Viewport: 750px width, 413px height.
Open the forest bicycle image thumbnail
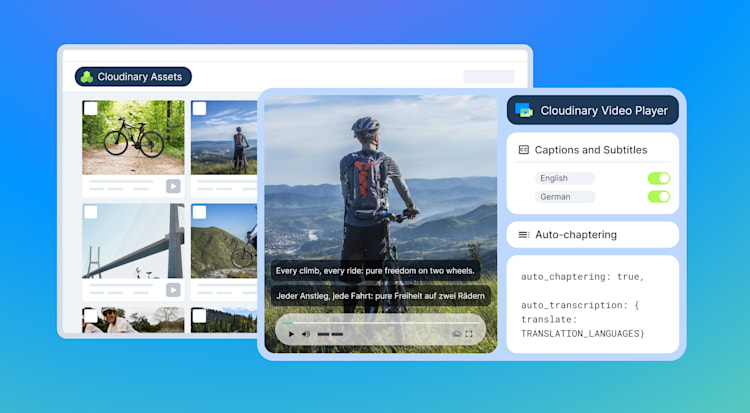click(x=133, y=137)
